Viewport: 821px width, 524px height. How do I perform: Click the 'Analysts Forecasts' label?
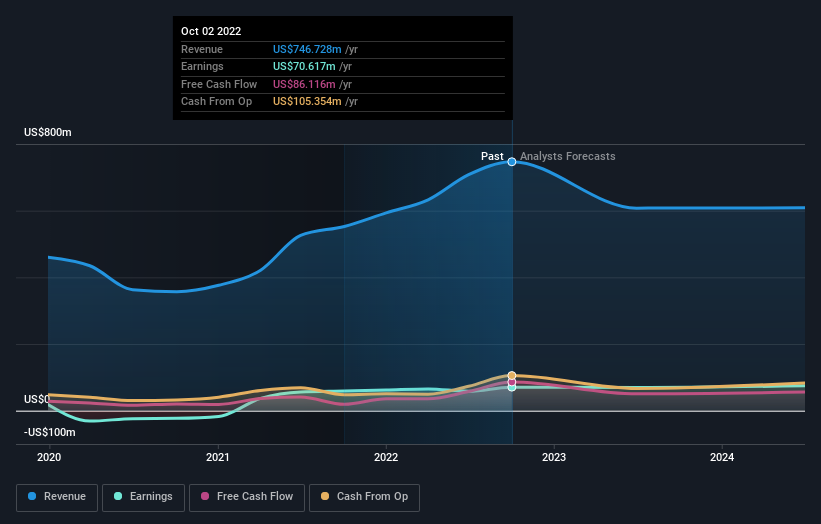tap(568, 156)
